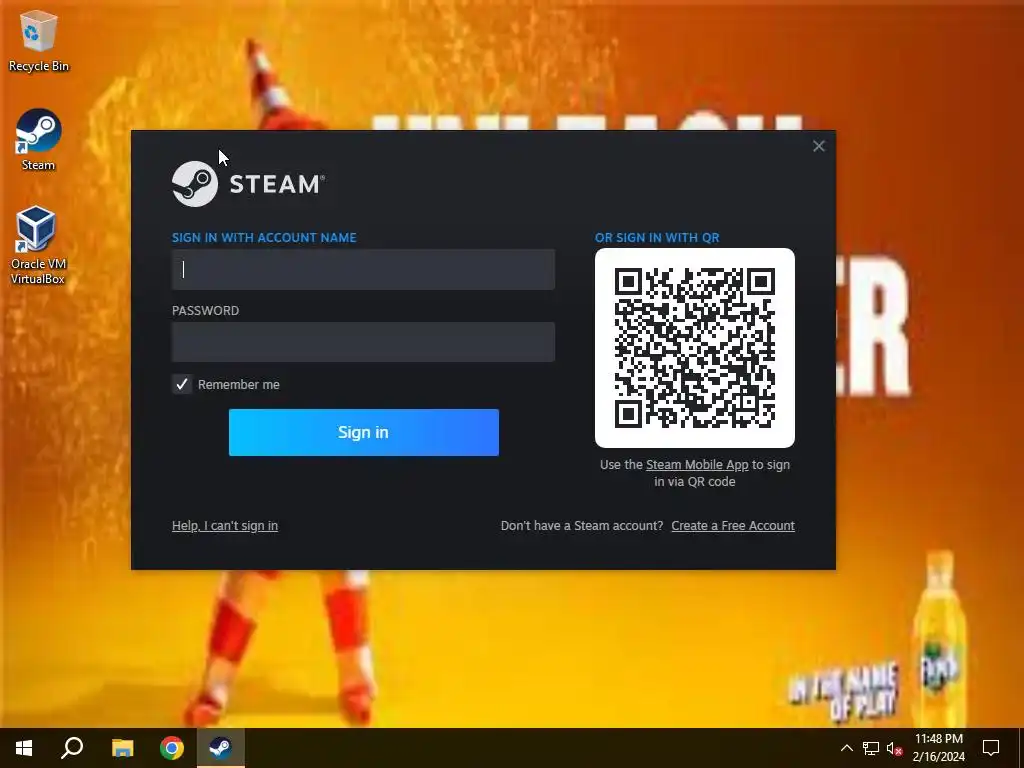Click the "Don't have a Steam account?" text
Screen dimensions: 1024x768
pyautogui.click(x=582, y=526)
